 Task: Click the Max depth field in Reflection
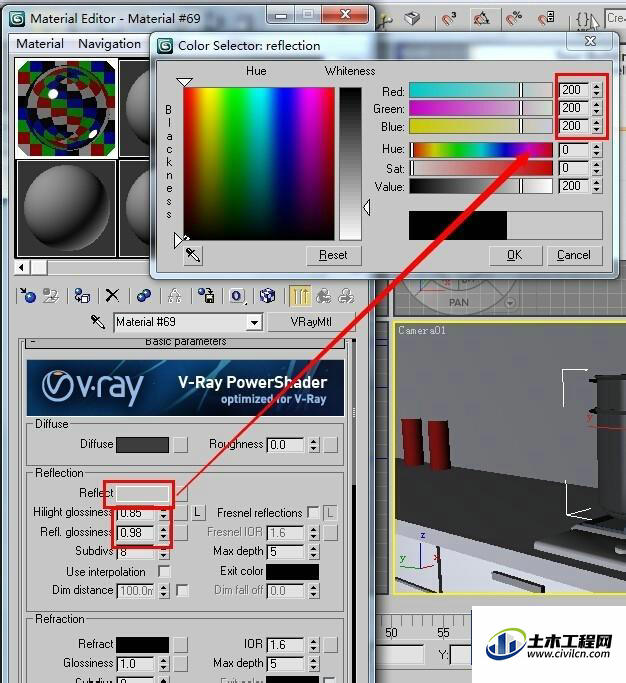[x=286, y=552]
